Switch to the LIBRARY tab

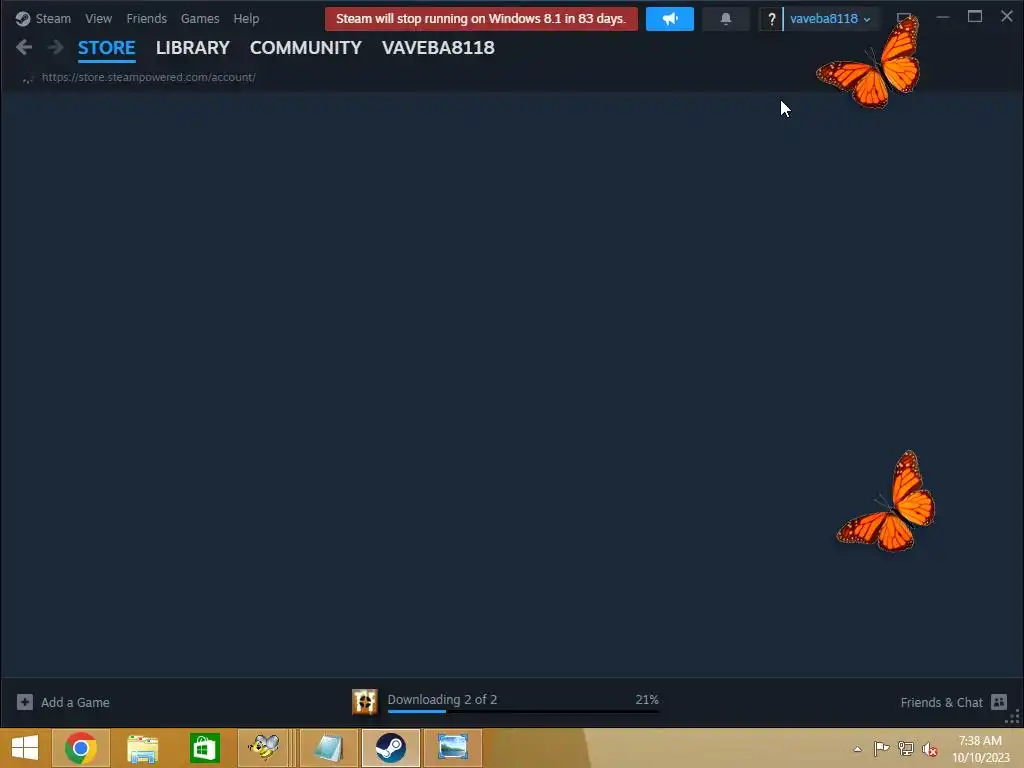193,48
